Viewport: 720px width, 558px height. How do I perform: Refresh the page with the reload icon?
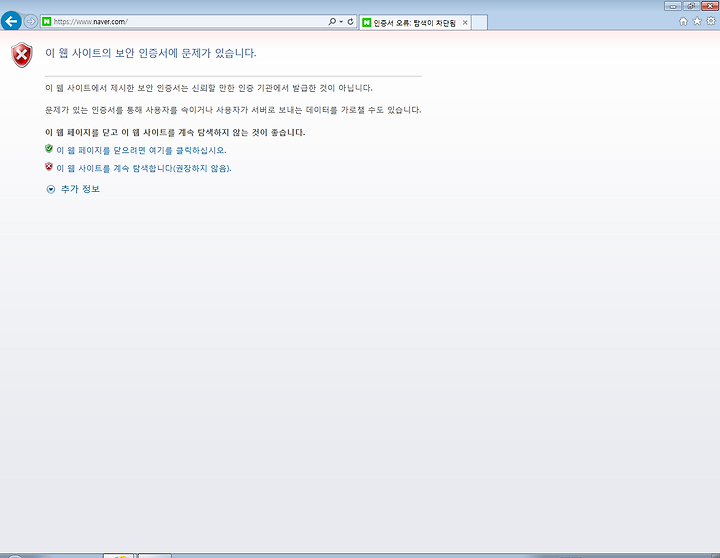point(350,22)
